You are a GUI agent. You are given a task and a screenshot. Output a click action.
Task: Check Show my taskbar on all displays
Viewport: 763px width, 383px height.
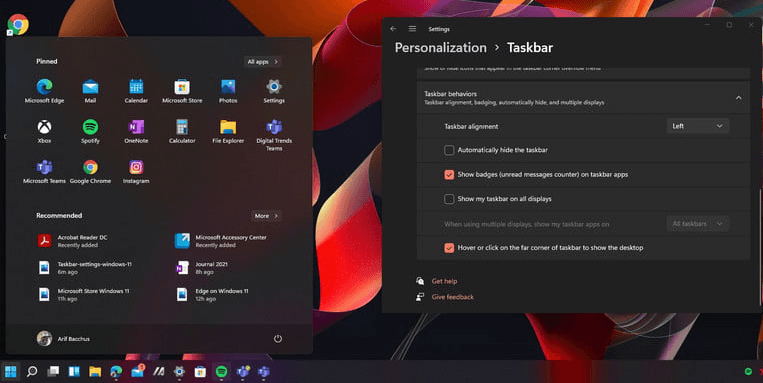tap(449, 199)
